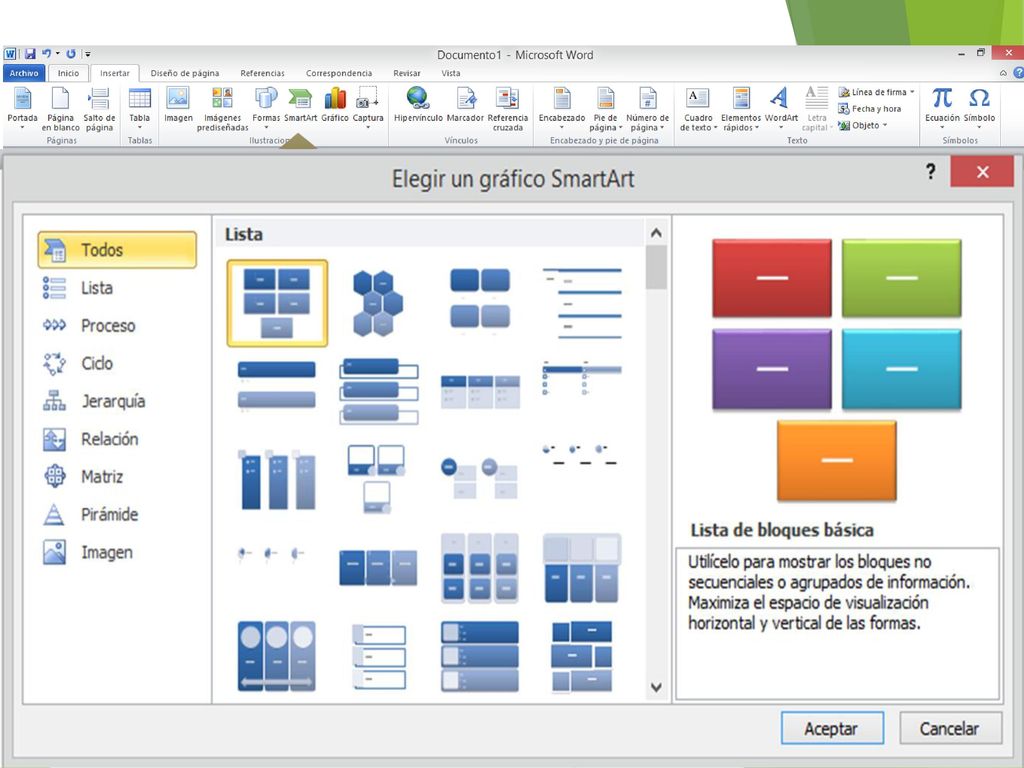1024x768 pixels.
Task: Open the Símbolo menu
Action: point(979,106)
